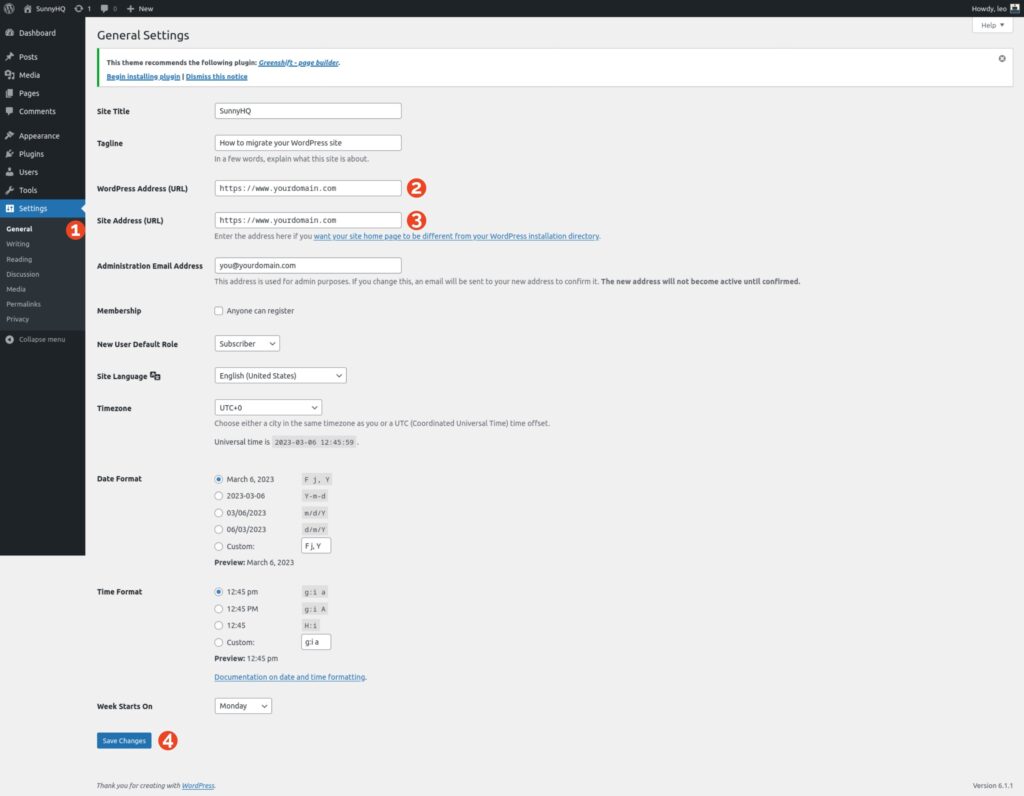Open the Tools section in the sidebar

[x=28, y=190]
